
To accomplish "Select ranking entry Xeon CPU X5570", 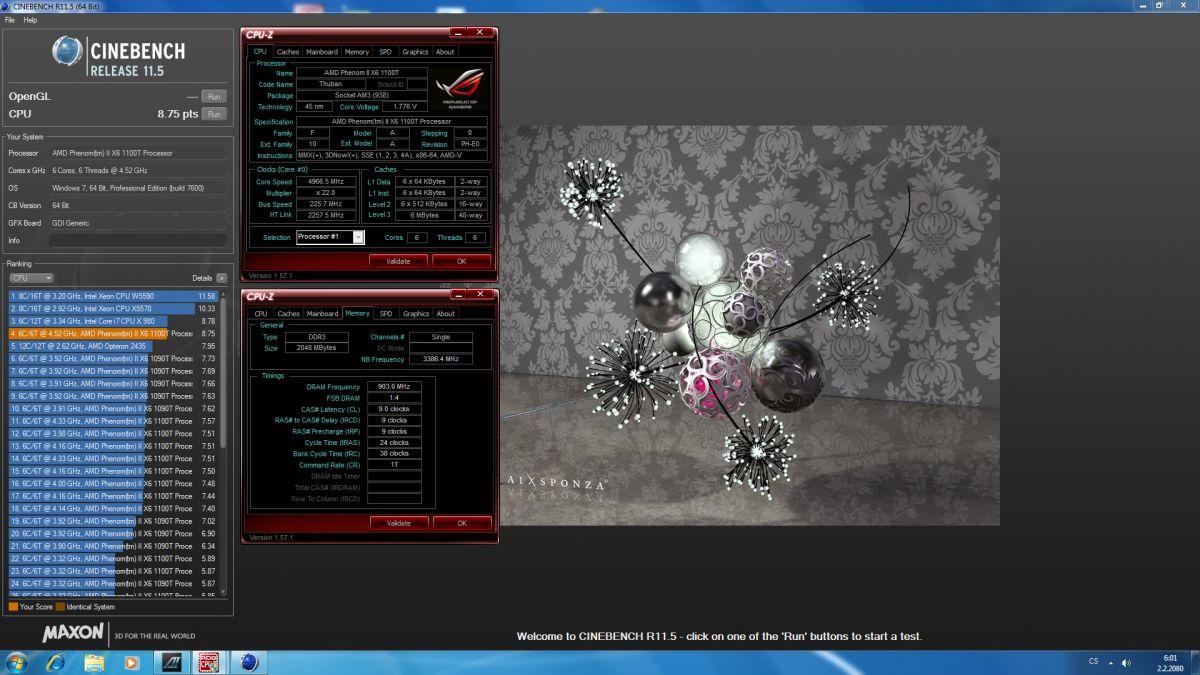I will (x=113, y=309).
